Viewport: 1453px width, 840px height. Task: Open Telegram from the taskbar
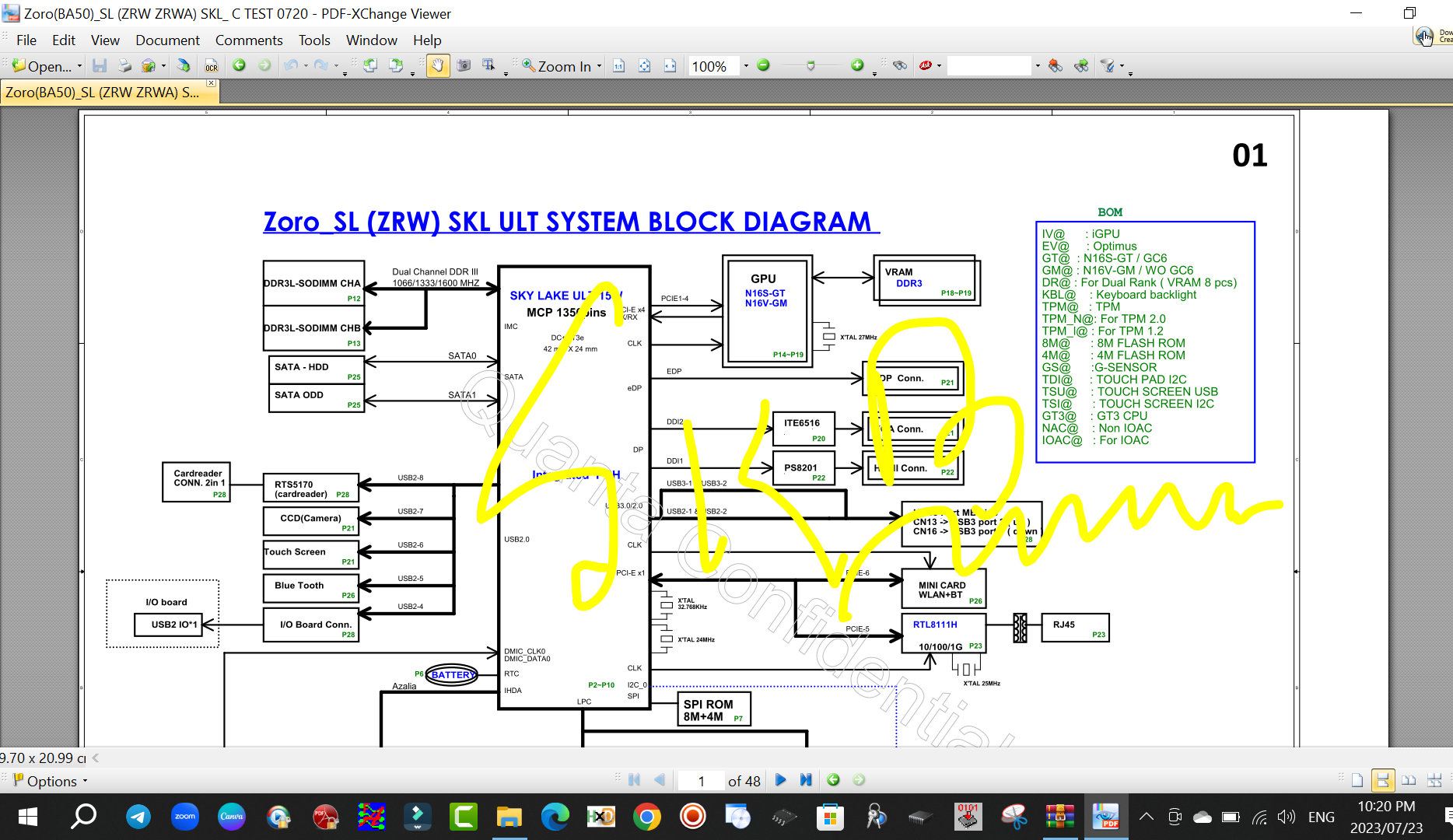coord(138,817)
